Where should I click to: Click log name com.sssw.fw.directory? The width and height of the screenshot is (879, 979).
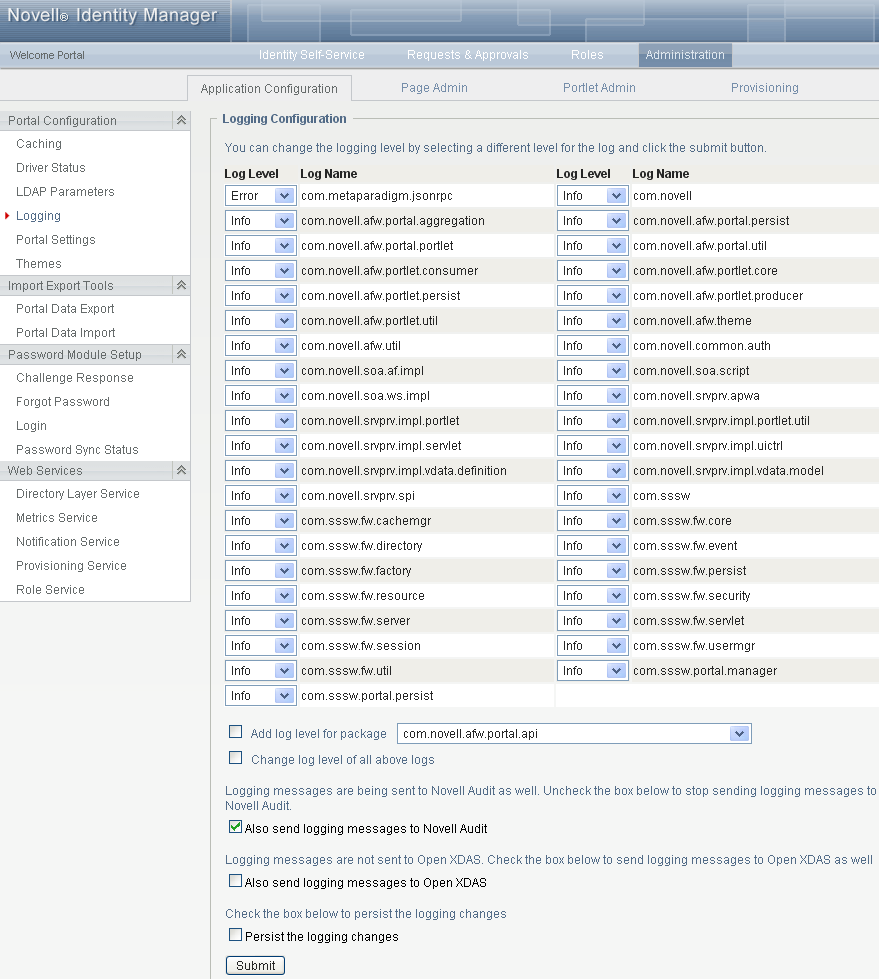point(361,546)
